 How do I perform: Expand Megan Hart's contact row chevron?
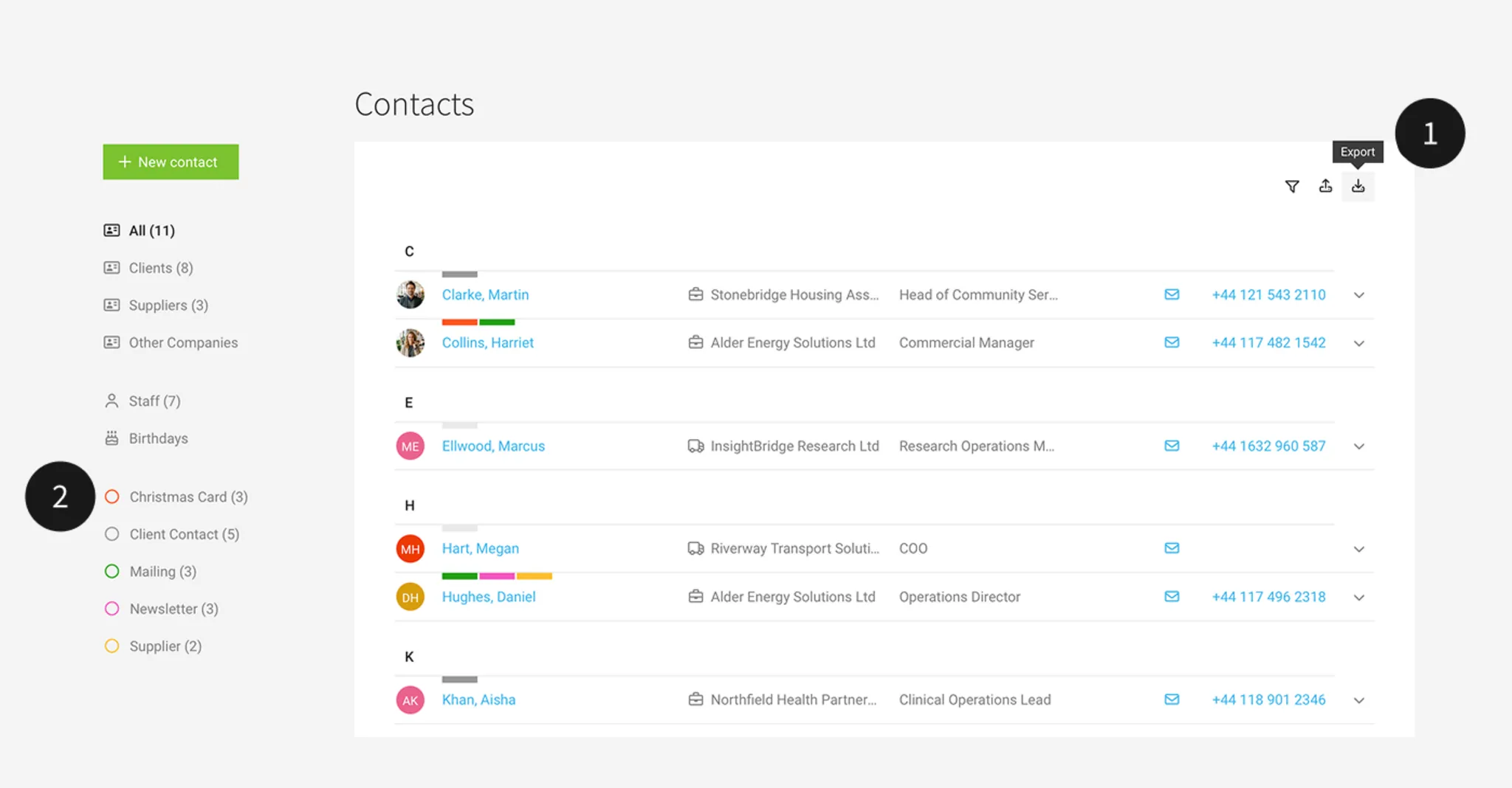[1359, 549]
